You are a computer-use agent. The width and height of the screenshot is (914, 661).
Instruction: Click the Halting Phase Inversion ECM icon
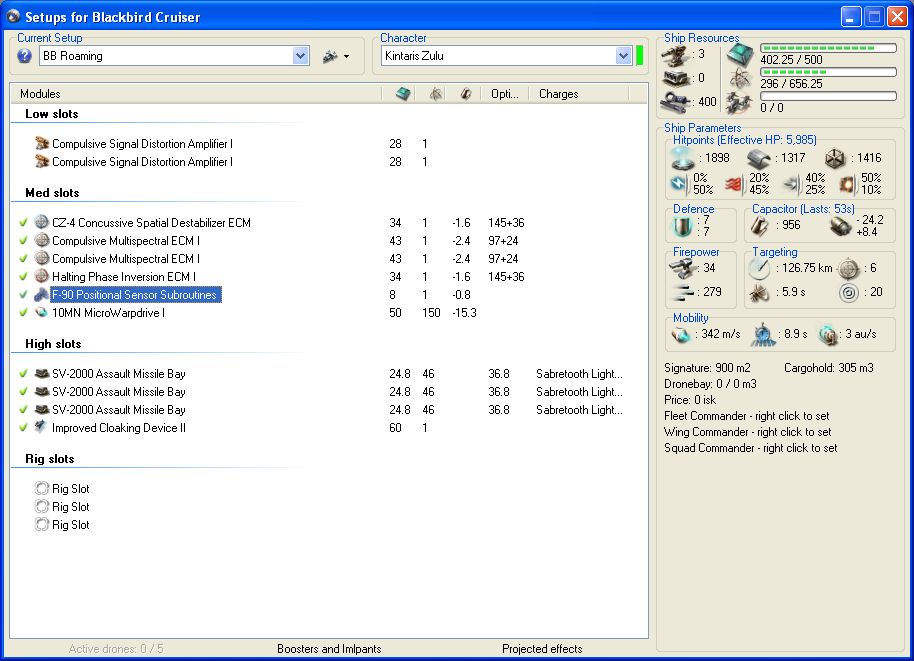pyautogui.click(x=41, y=276)
